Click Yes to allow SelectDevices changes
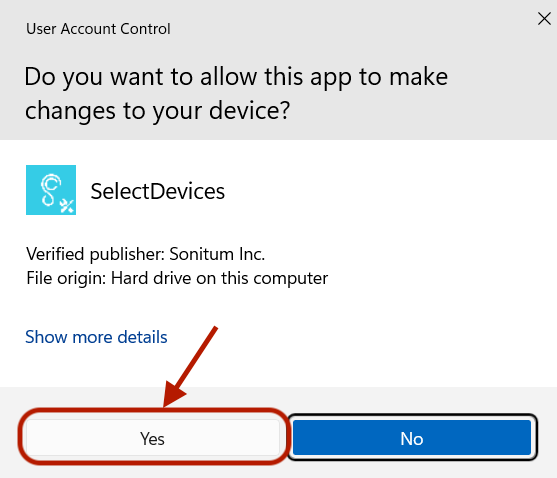Viewport: 557px width, 478px height. coord(153,438)
